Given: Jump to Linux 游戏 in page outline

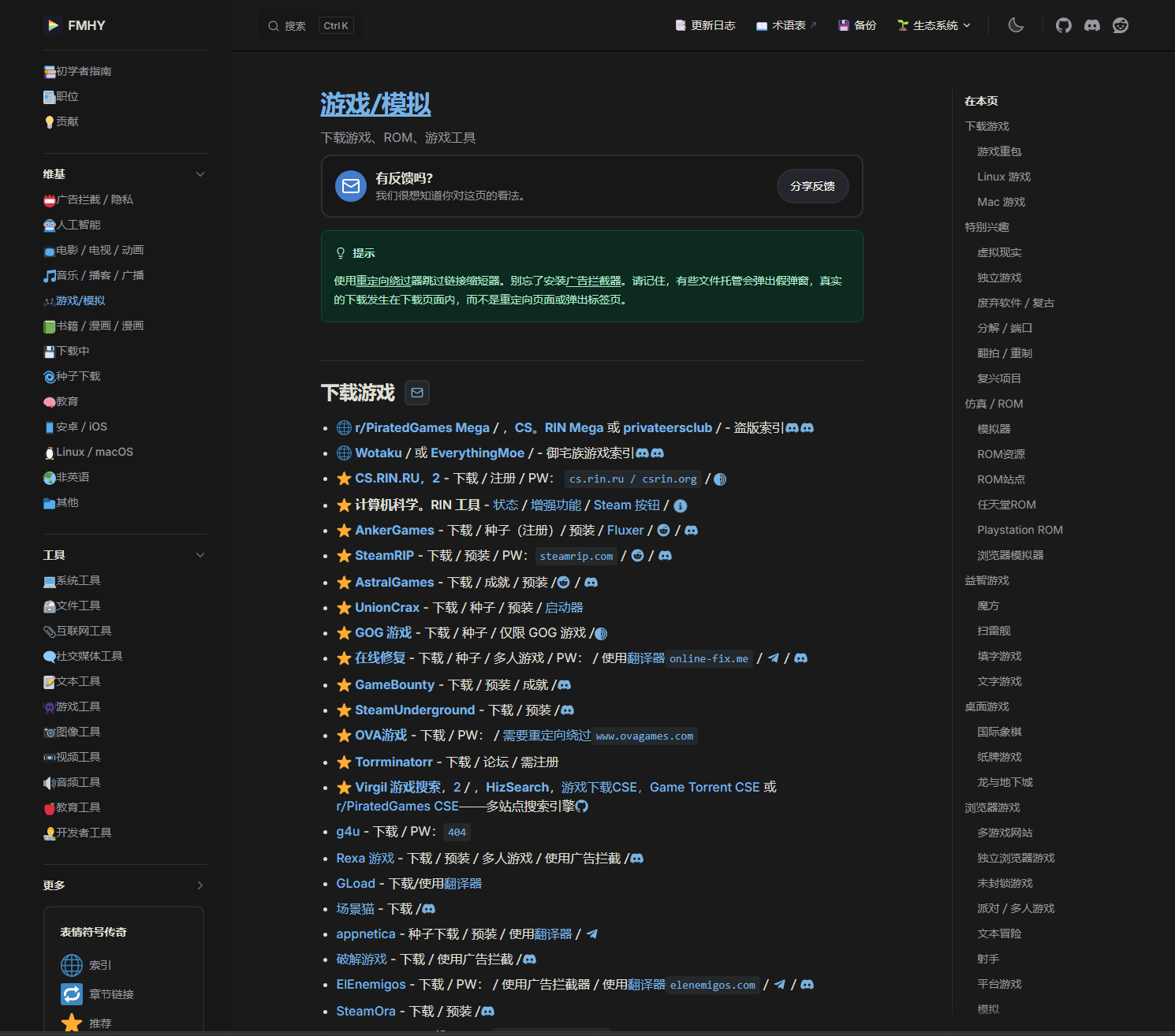Looking at the screenshot, I should click(1004, 177).
